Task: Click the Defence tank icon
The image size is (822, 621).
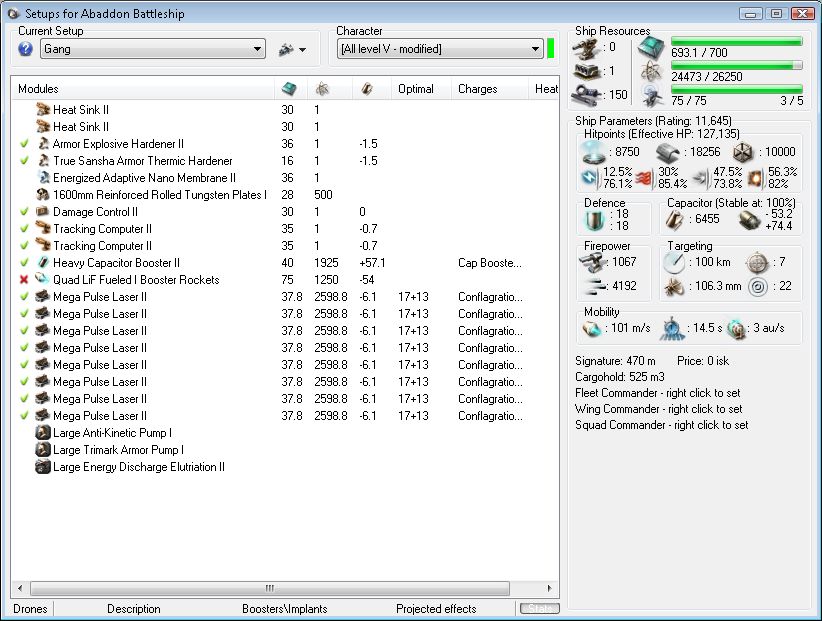Action: (594, 220)
